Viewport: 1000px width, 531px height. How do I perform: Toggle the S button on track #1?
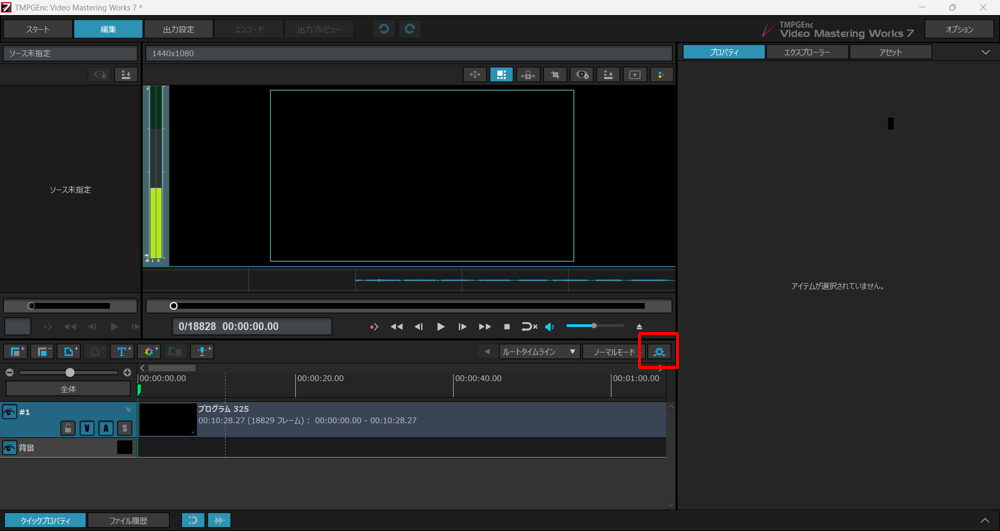125,428
